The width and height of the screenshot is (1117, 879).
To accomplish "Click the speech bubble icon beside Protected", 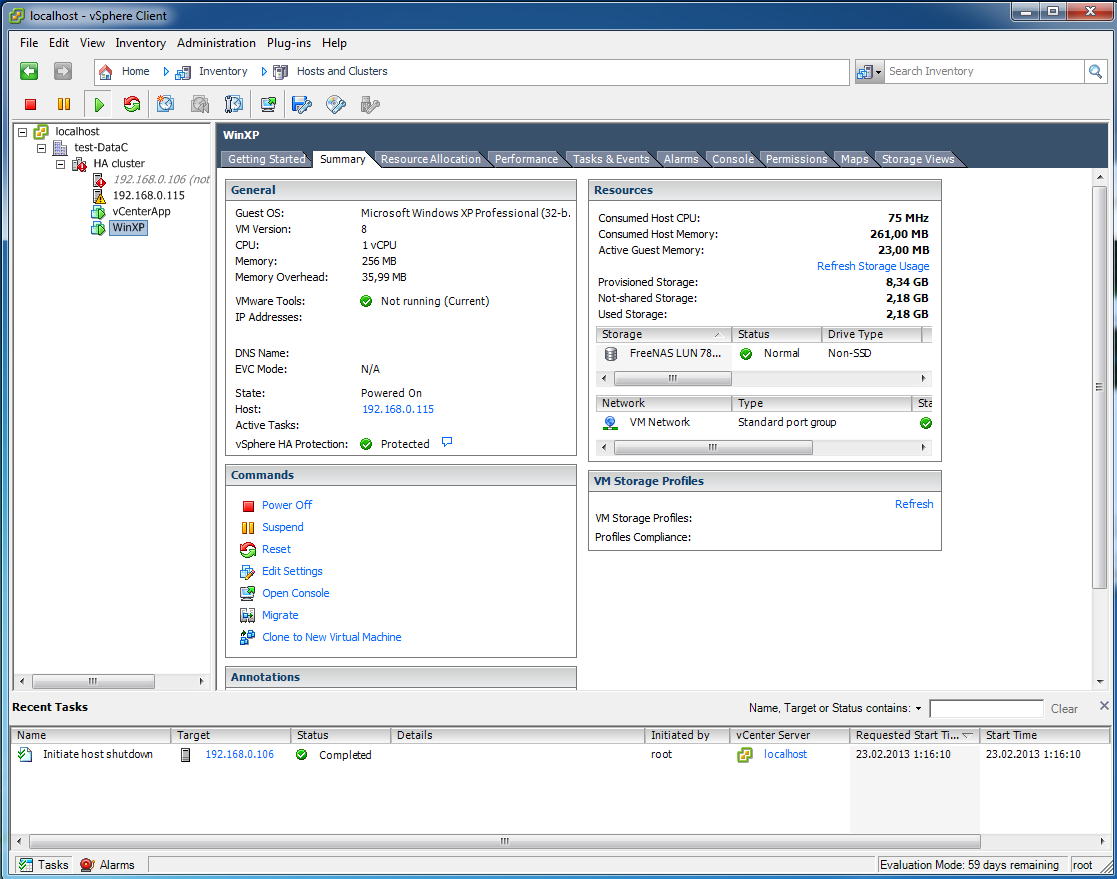I will pos(447,442).
